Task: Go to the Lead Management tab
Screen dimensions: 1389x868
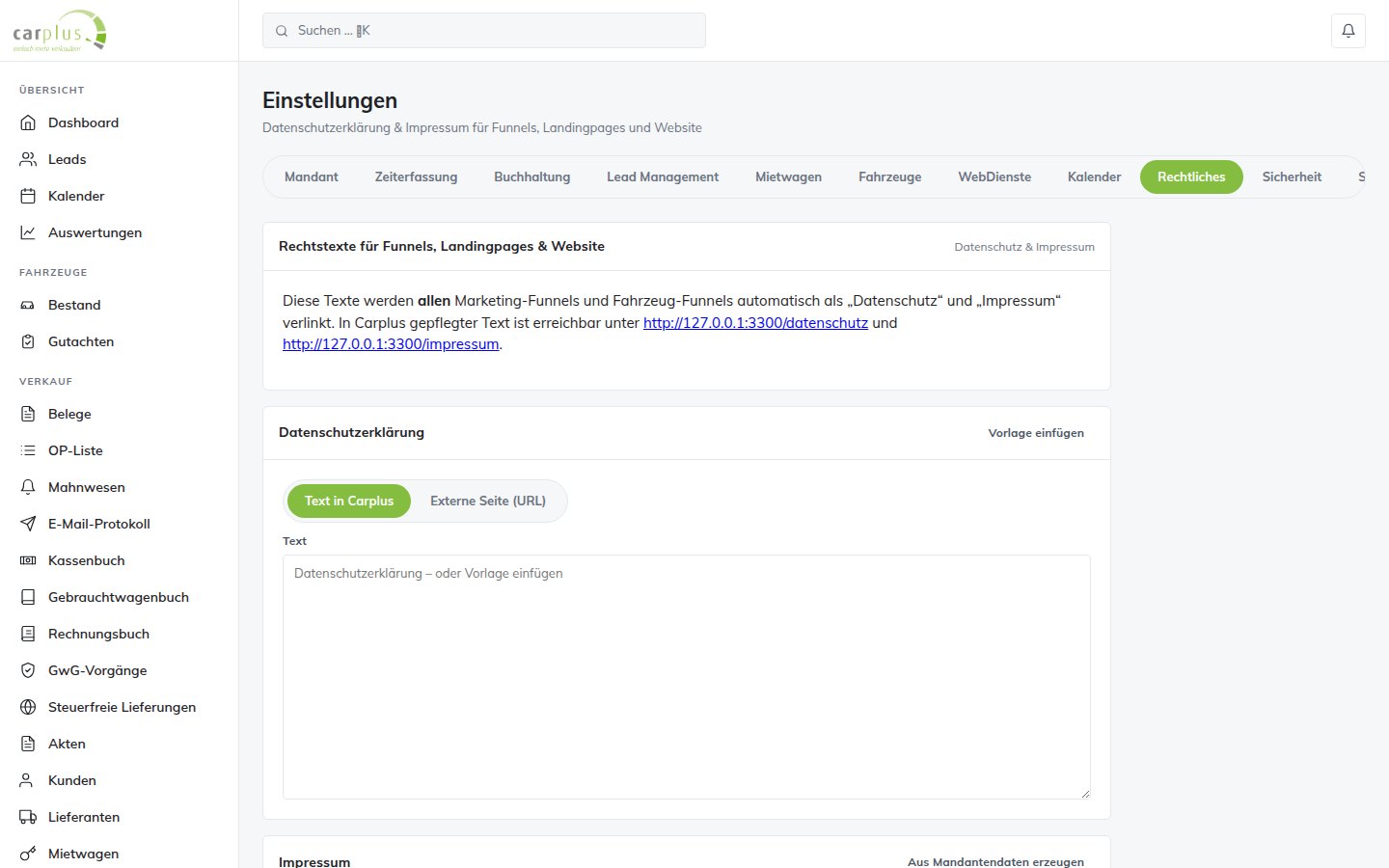Action: point(663,176)
